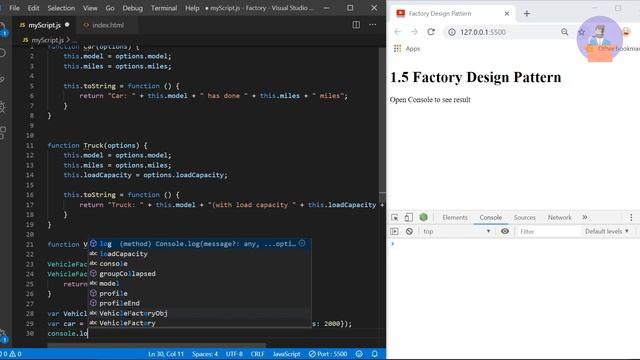This screenshot has width=640, height=360.
Task: Open the Extensions view in activity bar
Action: 3,133
